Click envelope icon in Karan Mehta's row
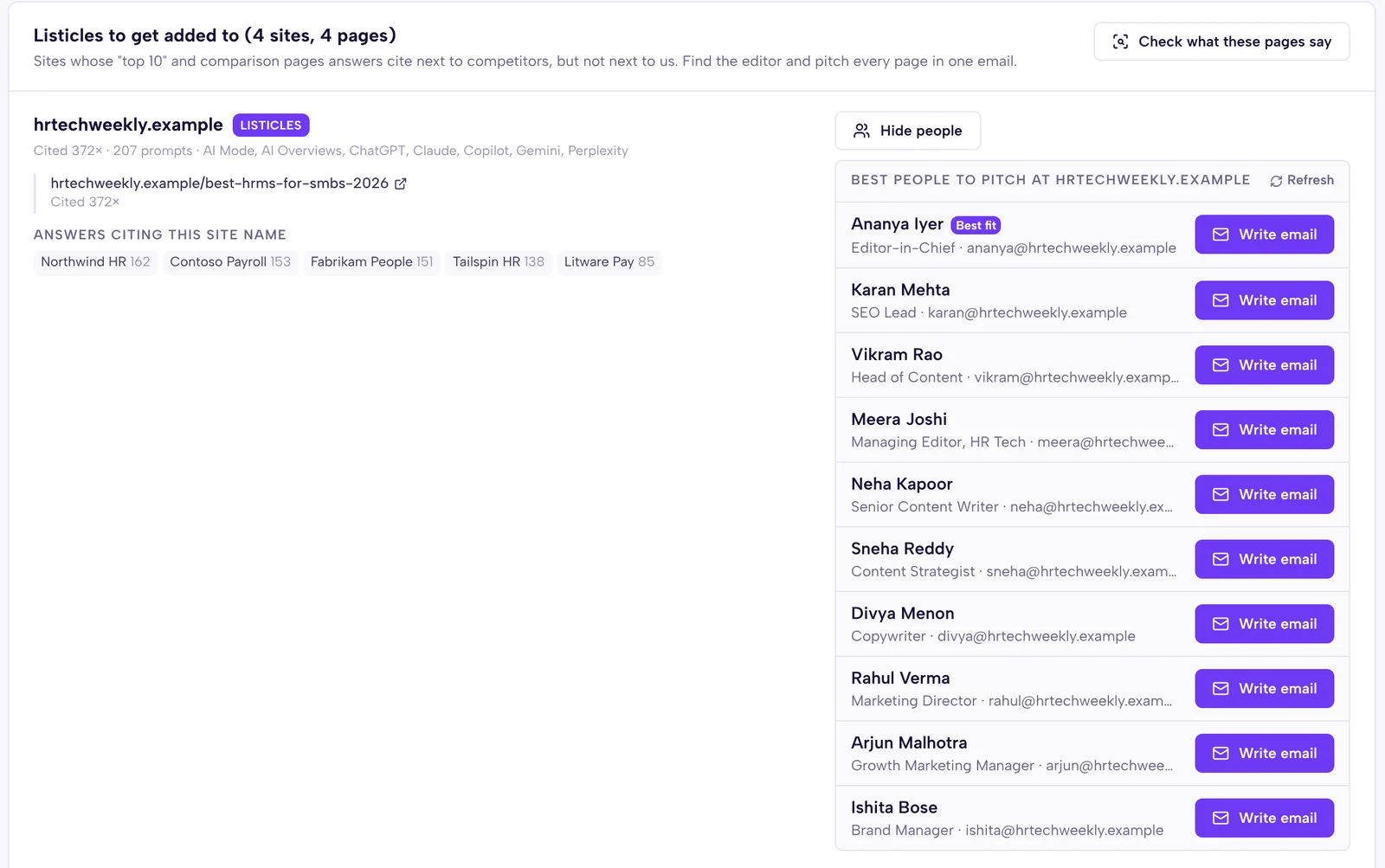Screen dimensions: 1385x868 [1221, 300]
